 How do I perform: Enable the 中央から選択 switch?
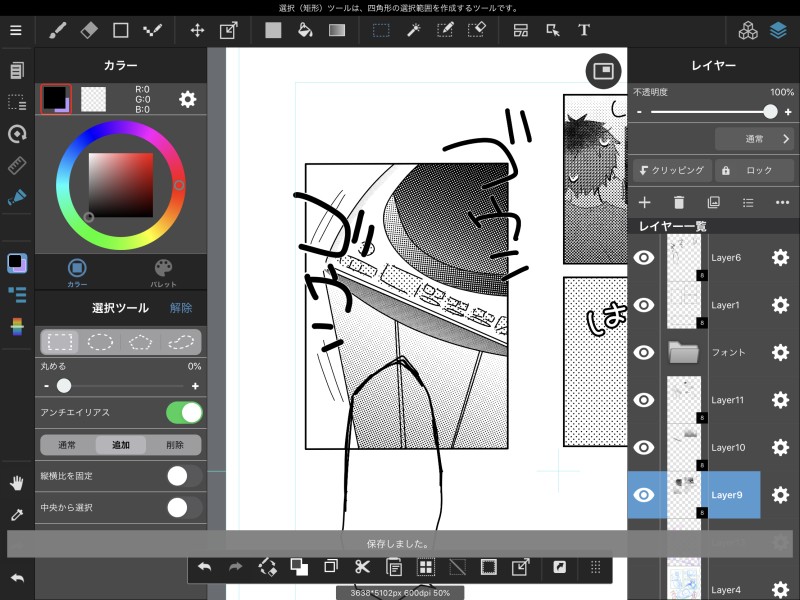(x=184, y=508)
